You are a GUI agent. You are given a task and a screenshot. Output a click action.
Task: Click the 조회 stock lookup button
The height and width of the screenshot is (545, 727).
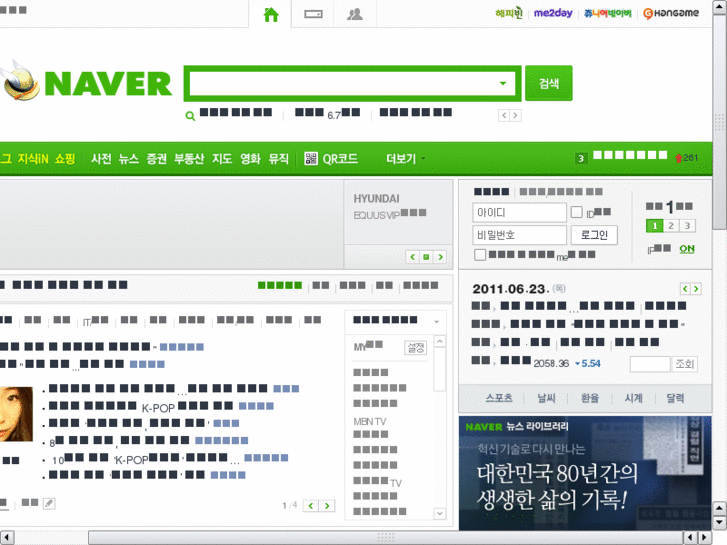tap(684, 364)
